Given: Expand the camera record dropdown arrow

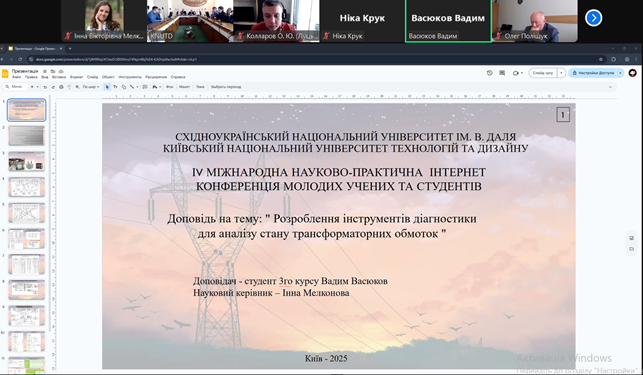Looking at the screenshot, I should pos(522,73).
